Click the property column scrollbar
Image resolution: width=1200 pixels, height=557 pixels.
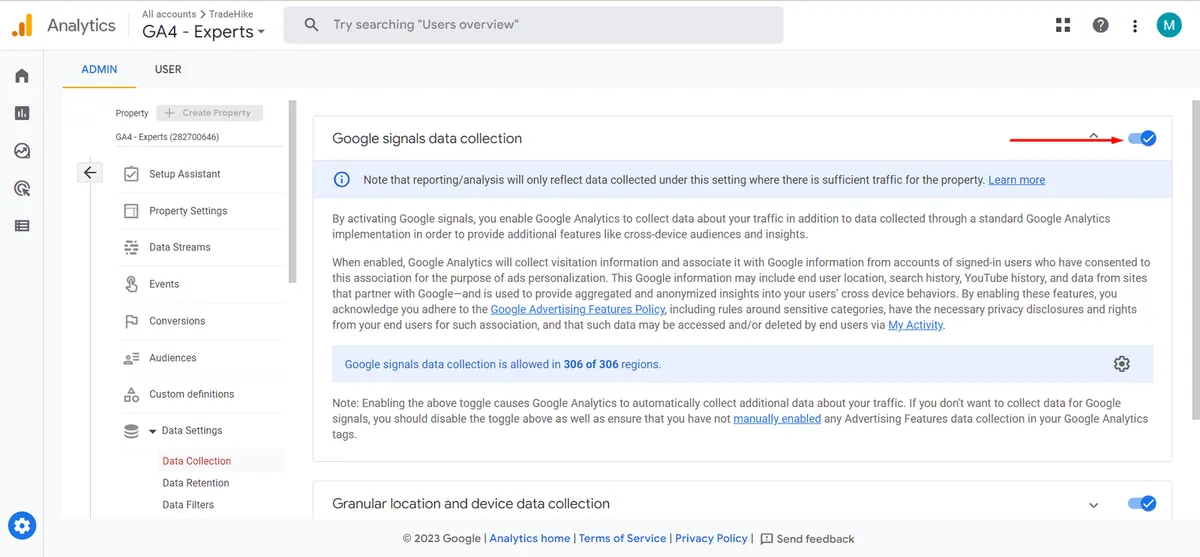[x=292, y=192]
